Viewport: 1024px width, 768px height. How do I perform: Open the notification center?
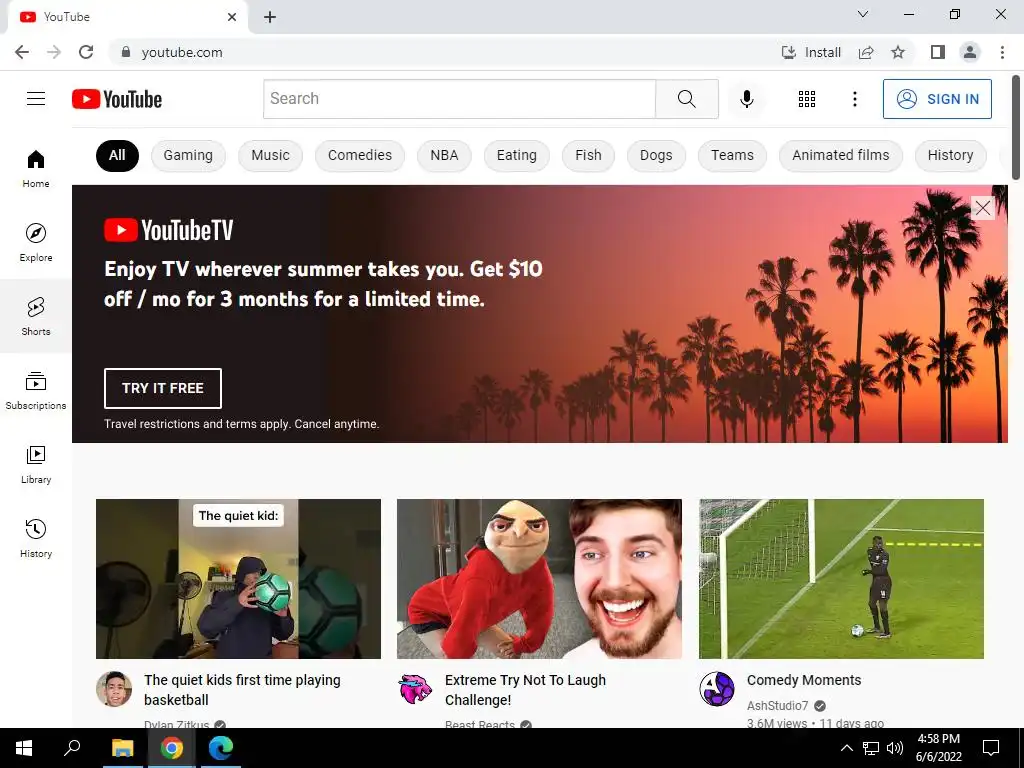991,748
